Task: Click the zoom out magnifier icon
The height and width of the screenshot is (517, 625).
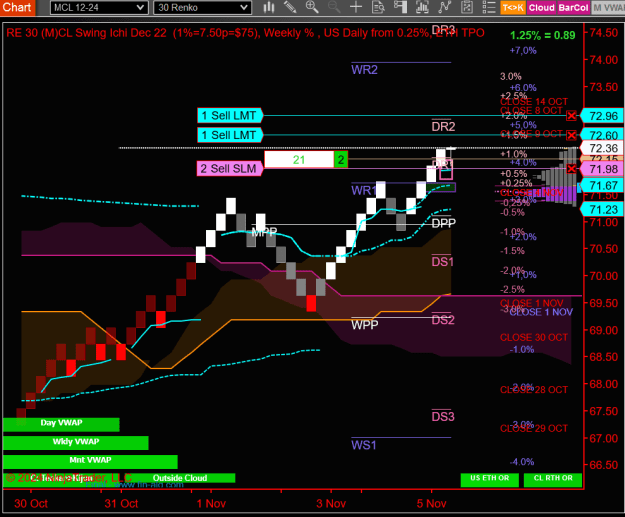Action: (x=334, y=7)
